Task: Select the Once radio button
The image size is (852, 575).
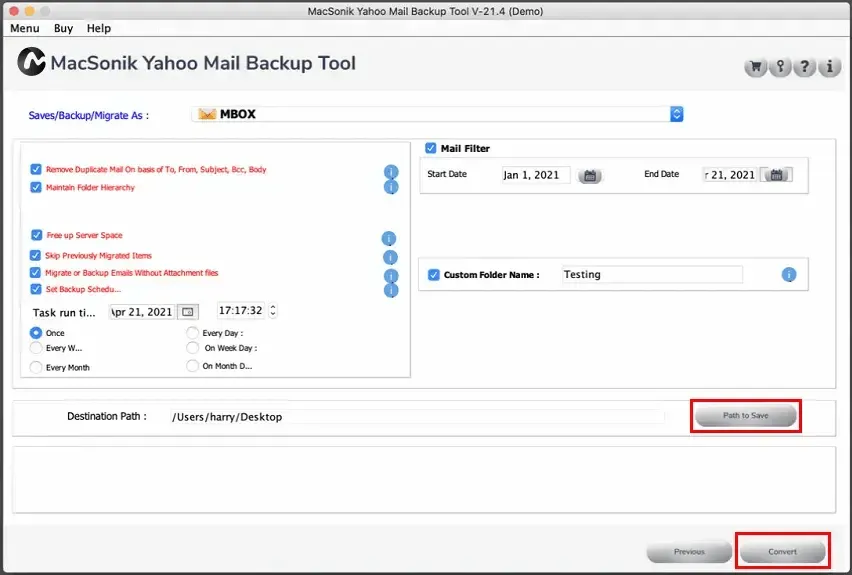Action: coord(36,333)
